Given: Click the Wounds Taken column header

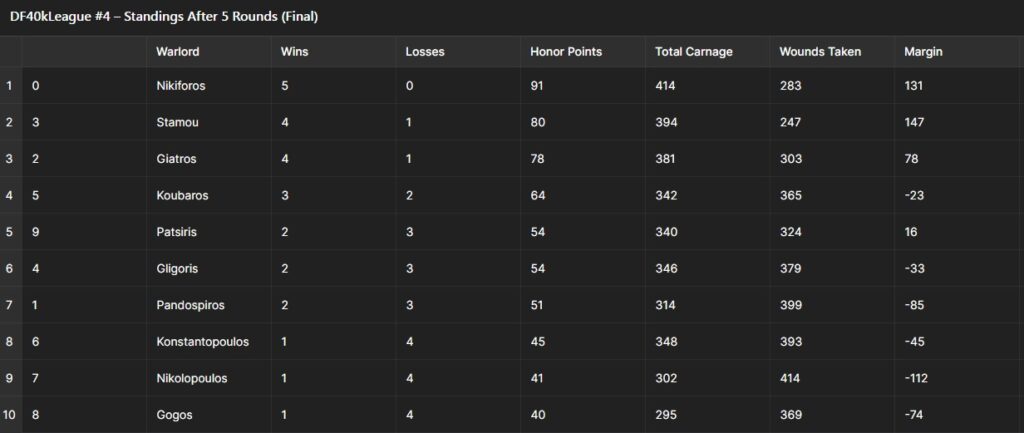Looking at the screenshot, I should coord(820,52).
